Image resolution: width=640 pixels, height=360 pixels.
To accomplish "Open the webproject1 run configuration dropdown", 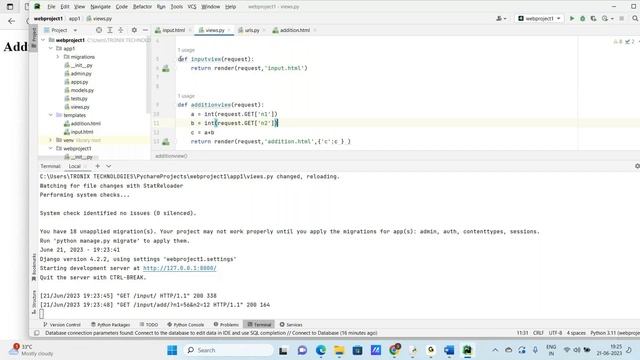I will (539, 18).
